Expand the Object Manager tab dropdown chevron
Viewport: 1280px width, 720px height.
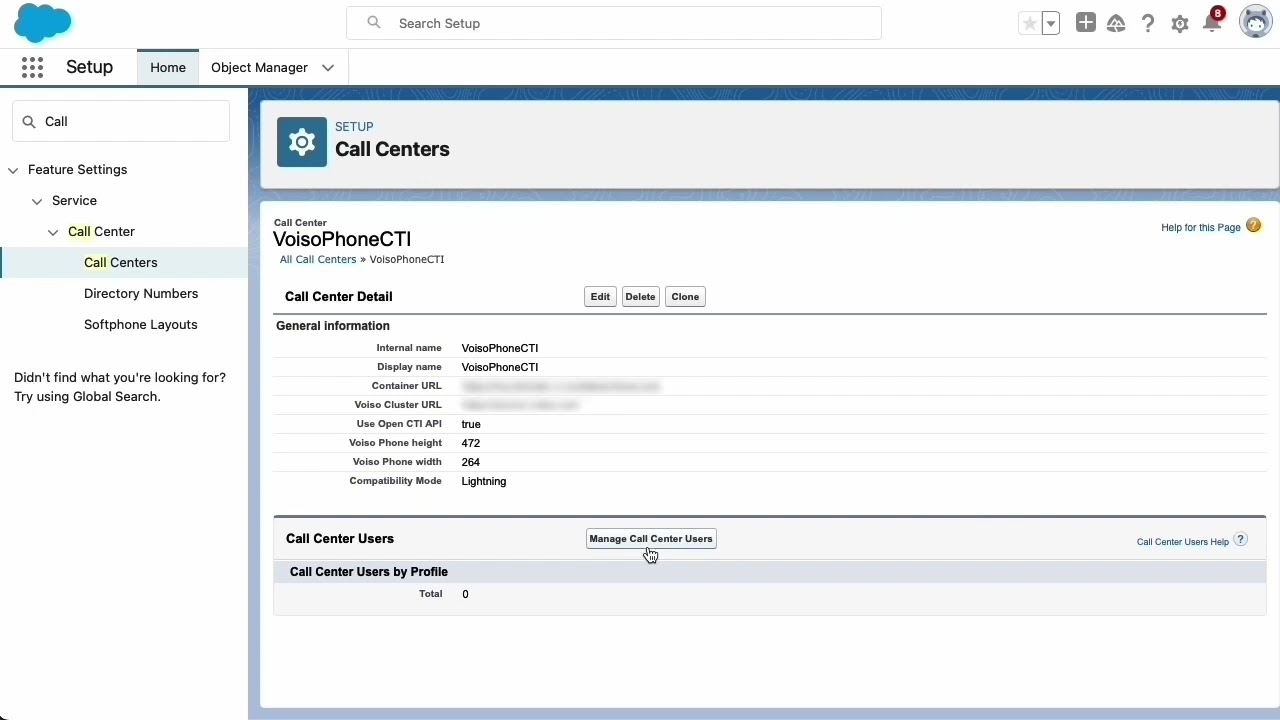tap(328, 67)
